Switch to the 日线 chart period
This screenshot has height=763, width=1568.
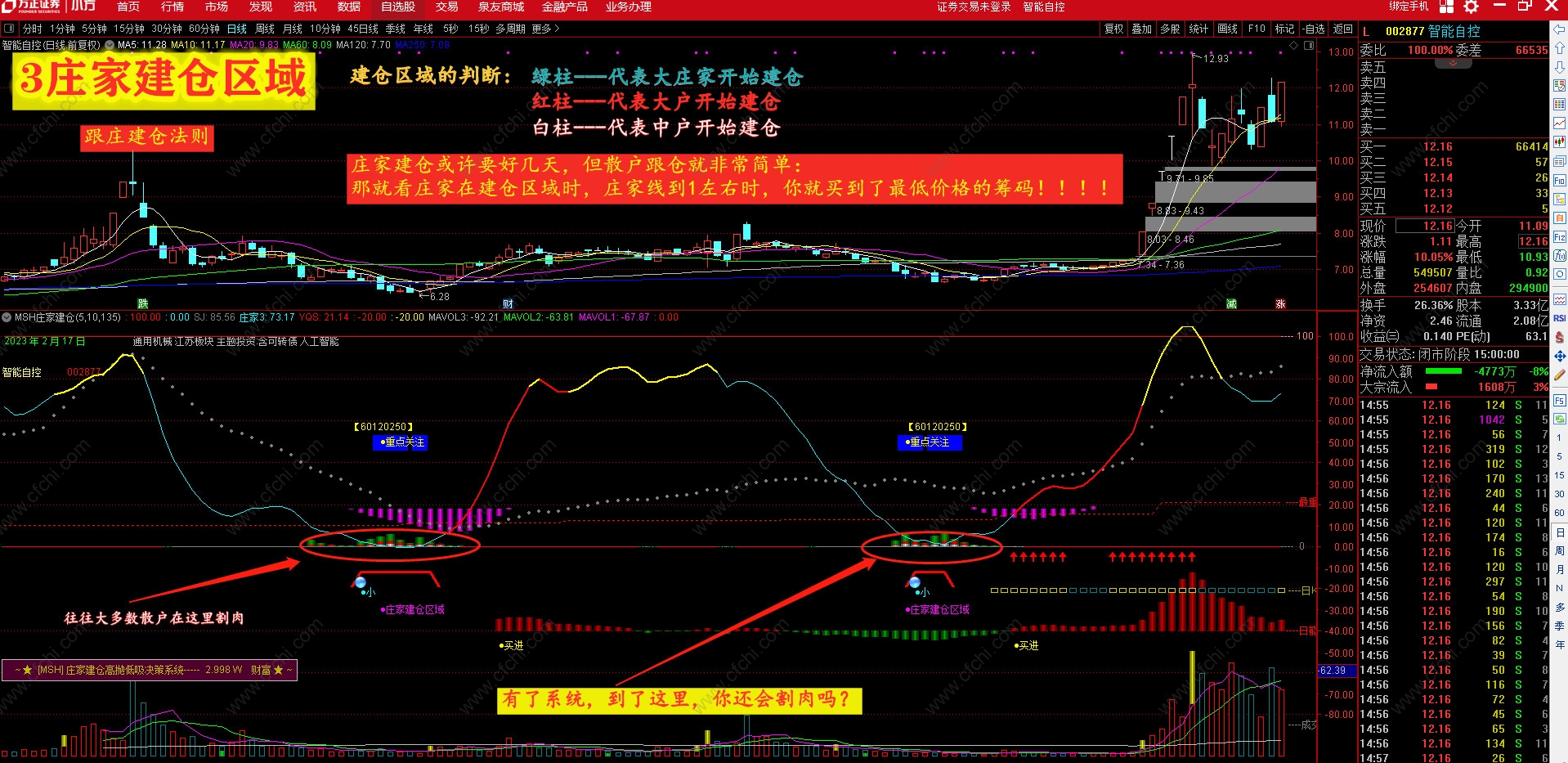(x=237, y=29)
